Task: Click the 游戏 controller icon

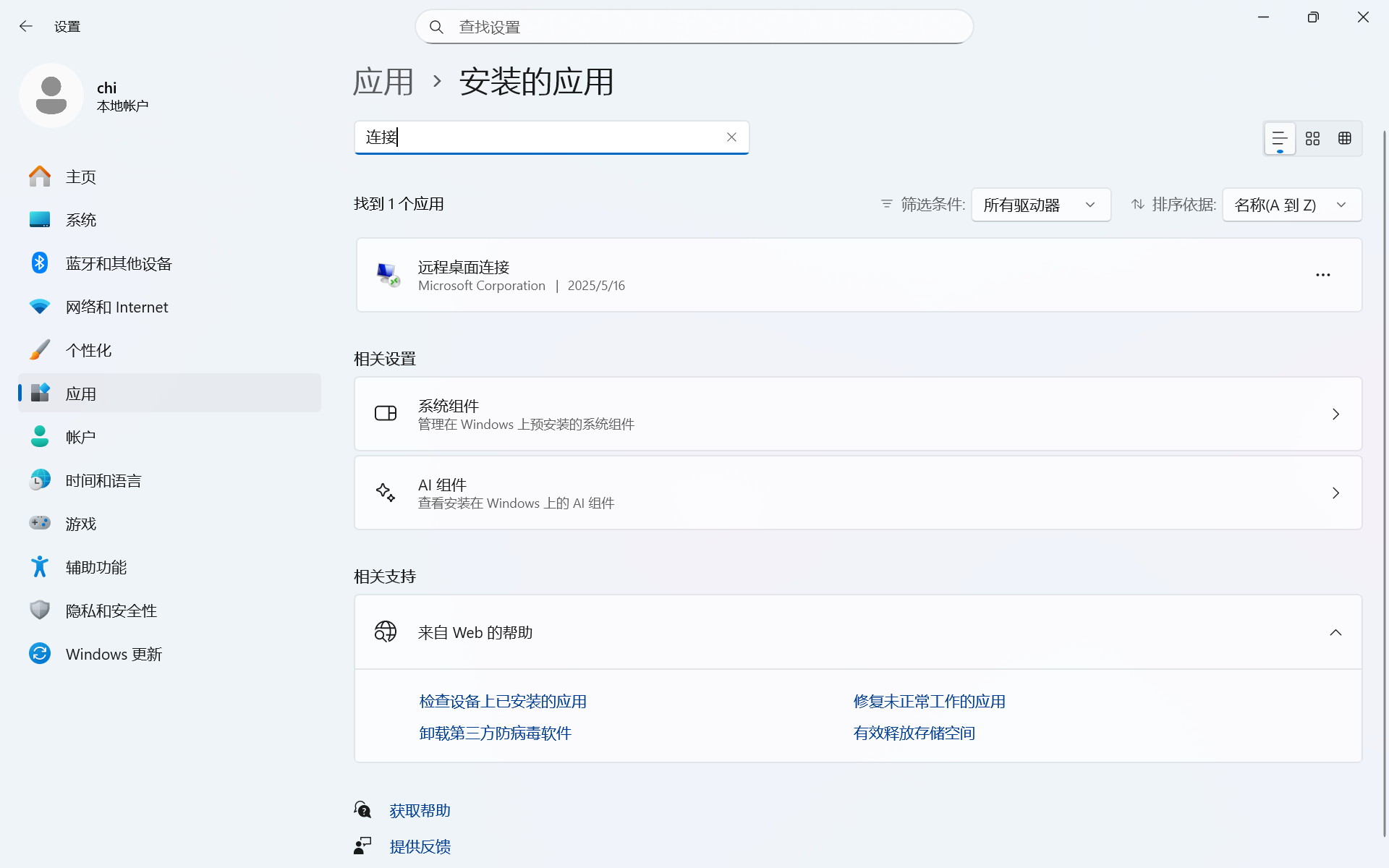Action: pos(40,523)
